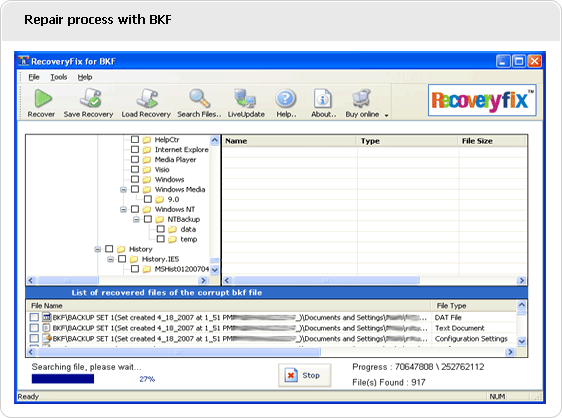Click the Media Player folder icon
Viewport: 562px width, 418px height.
[x=147, y=160]
